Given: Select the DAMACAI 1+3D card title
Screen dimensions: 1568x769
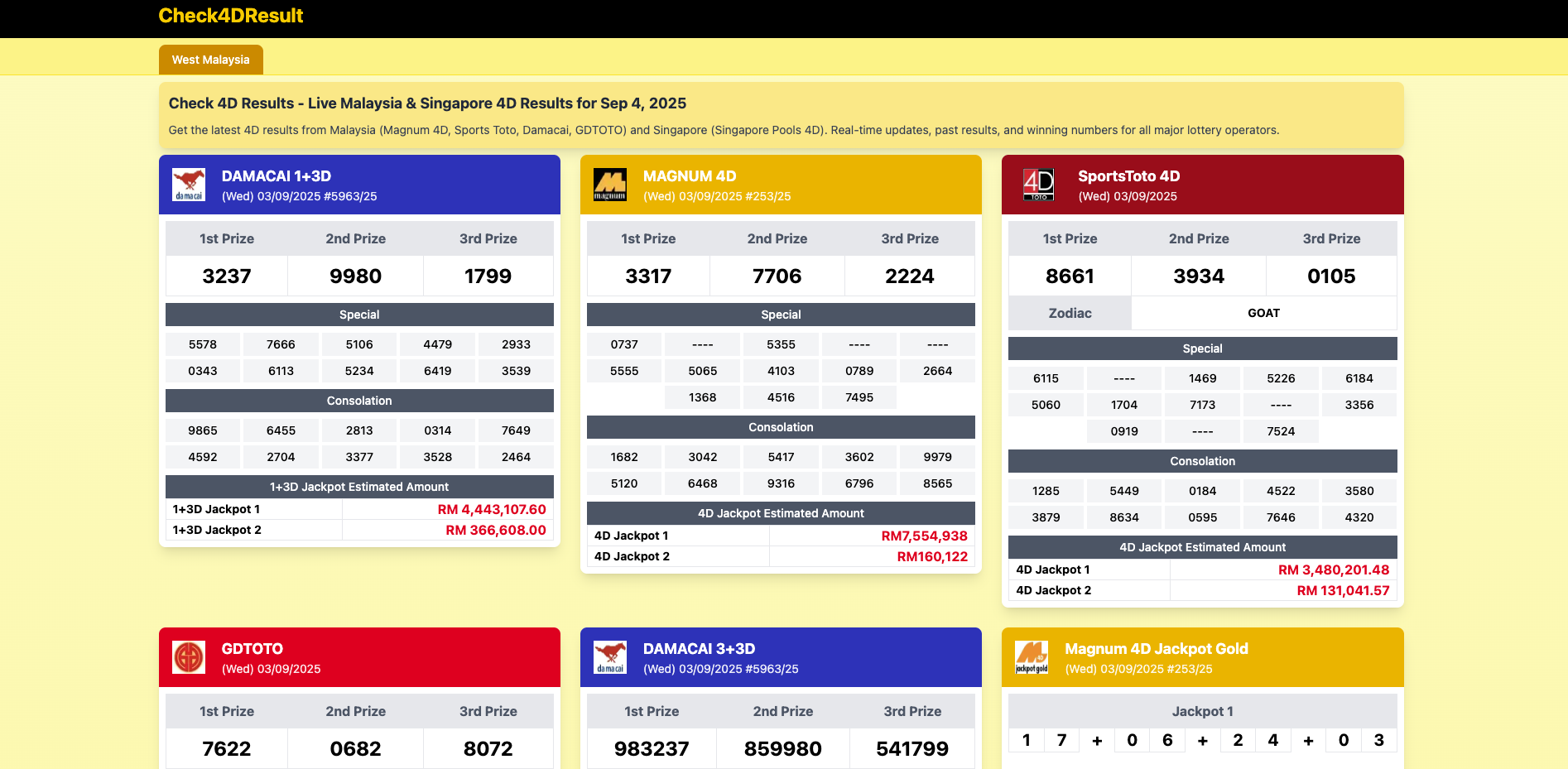Looking at the screenshot, I should click(276, 176).
